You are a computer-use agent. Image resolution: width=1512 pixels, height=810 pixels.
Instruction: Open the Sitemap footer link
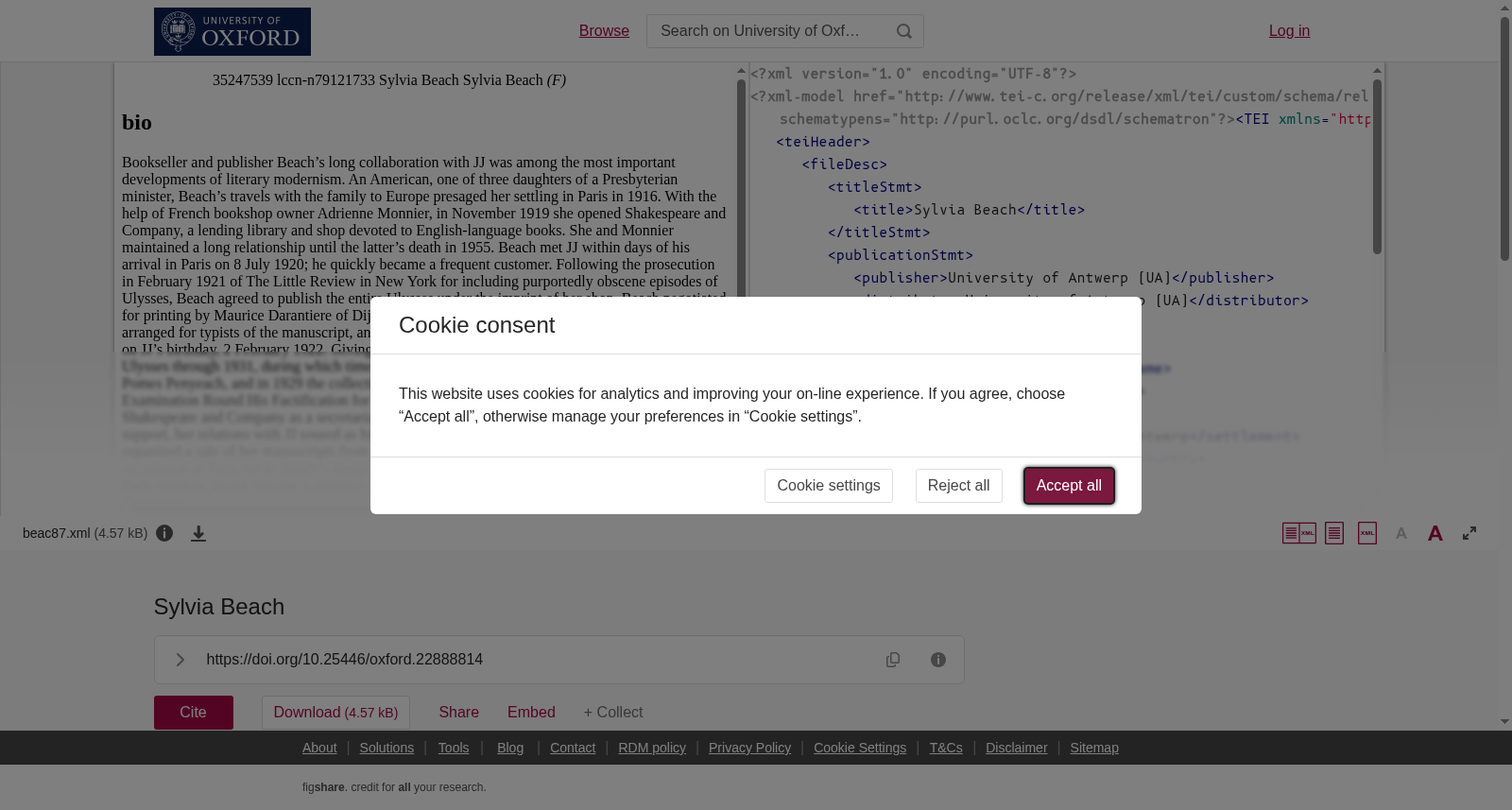pos(1094,748)
